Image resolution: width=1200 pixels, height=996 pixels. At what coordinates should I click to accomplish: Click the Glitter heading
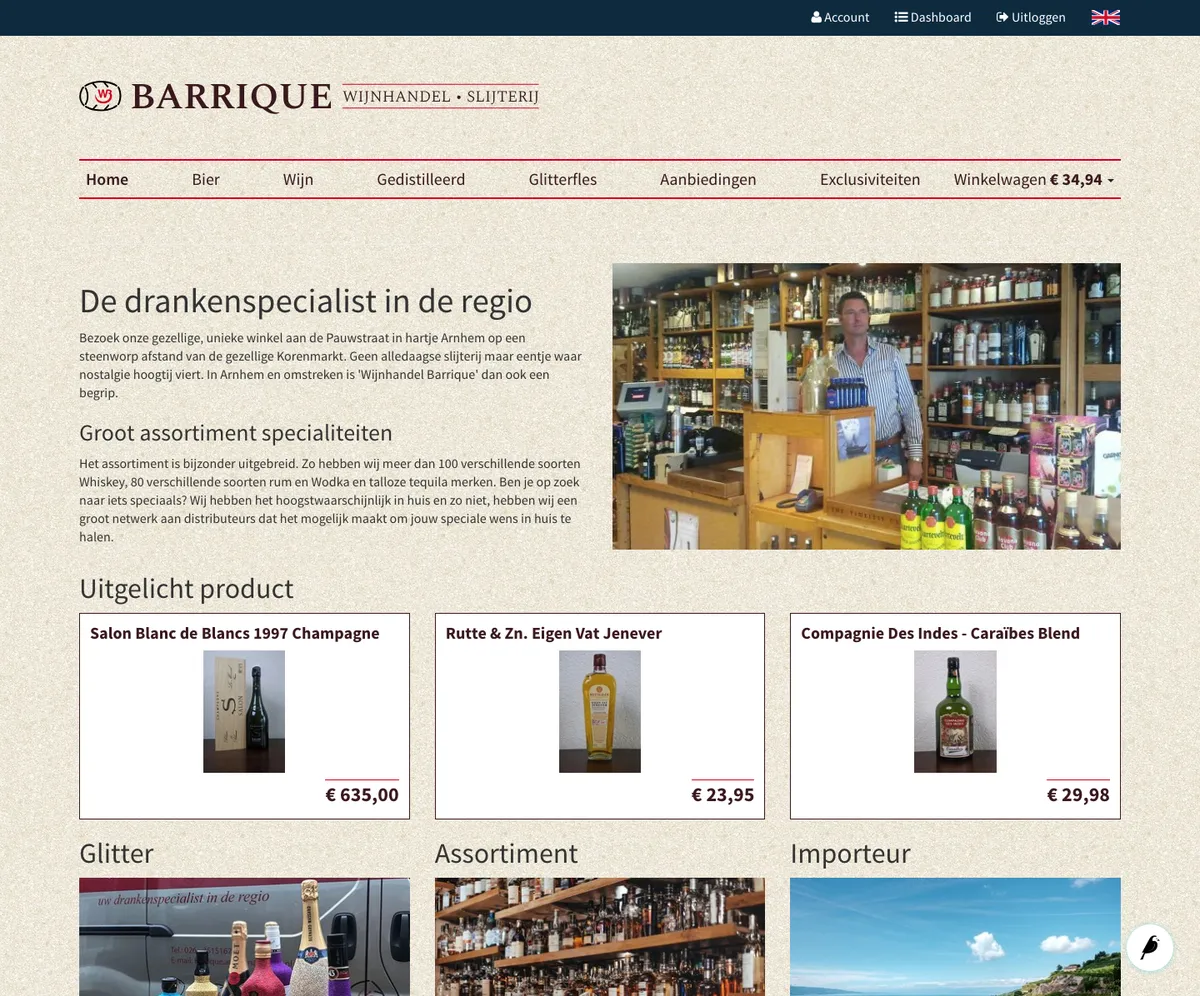(x=116, y=853)
